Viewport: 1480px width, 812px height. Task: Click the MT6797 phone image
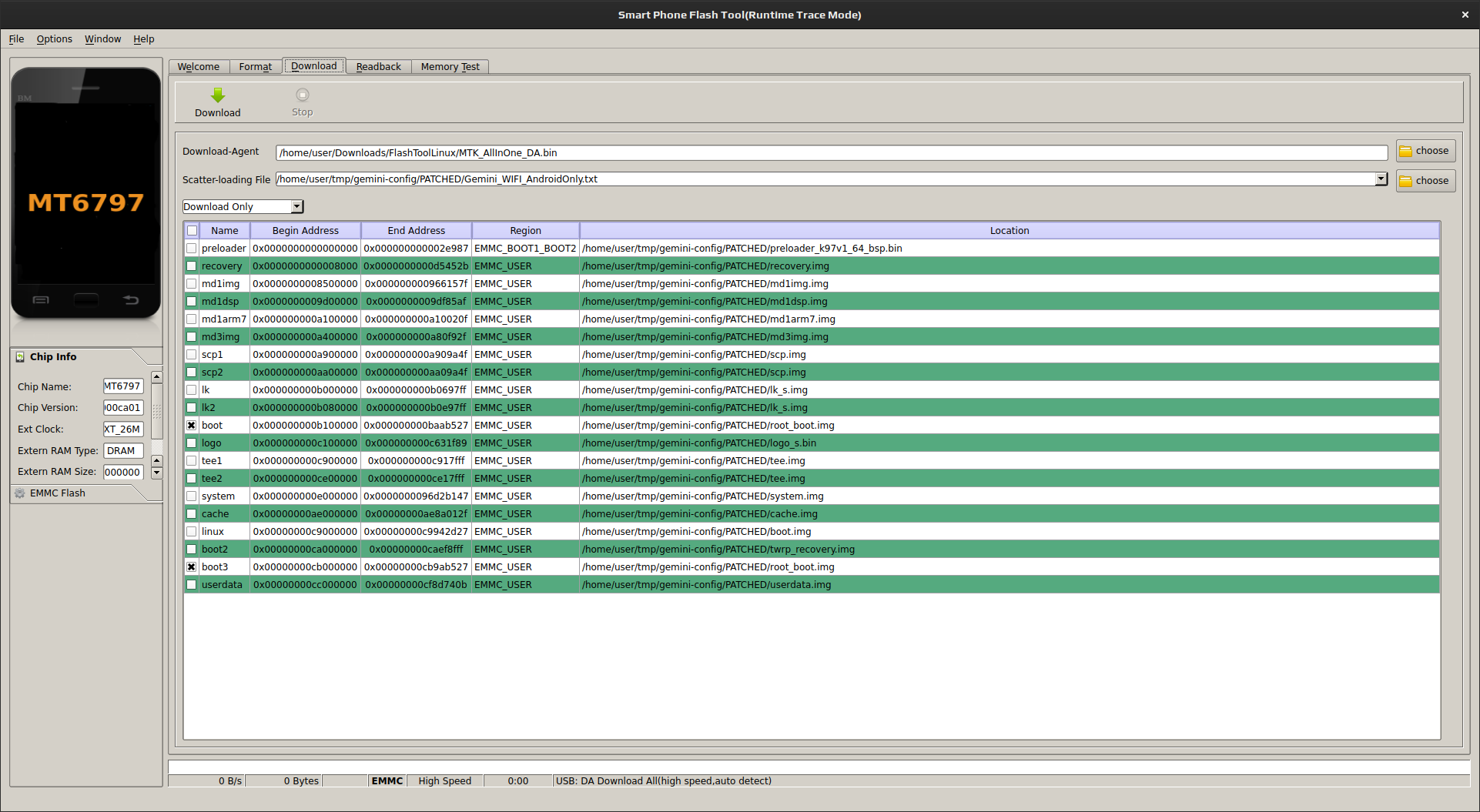point(86,193)
